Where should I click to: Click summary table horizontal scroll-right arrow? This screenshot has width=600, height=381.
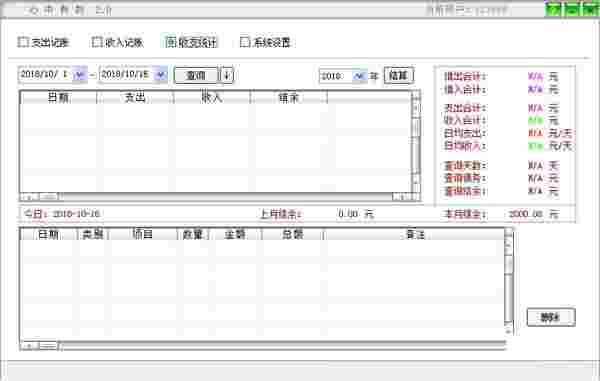point(402,197)
